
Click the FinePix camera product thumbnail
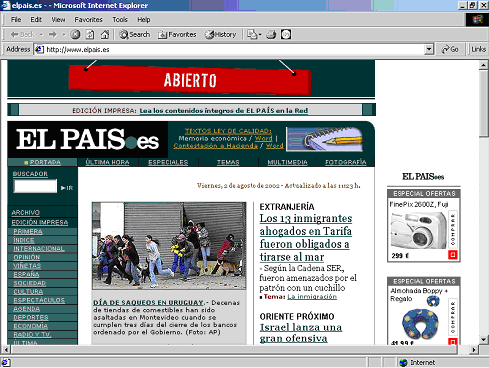pyautogui.click(x=419, y=230)
